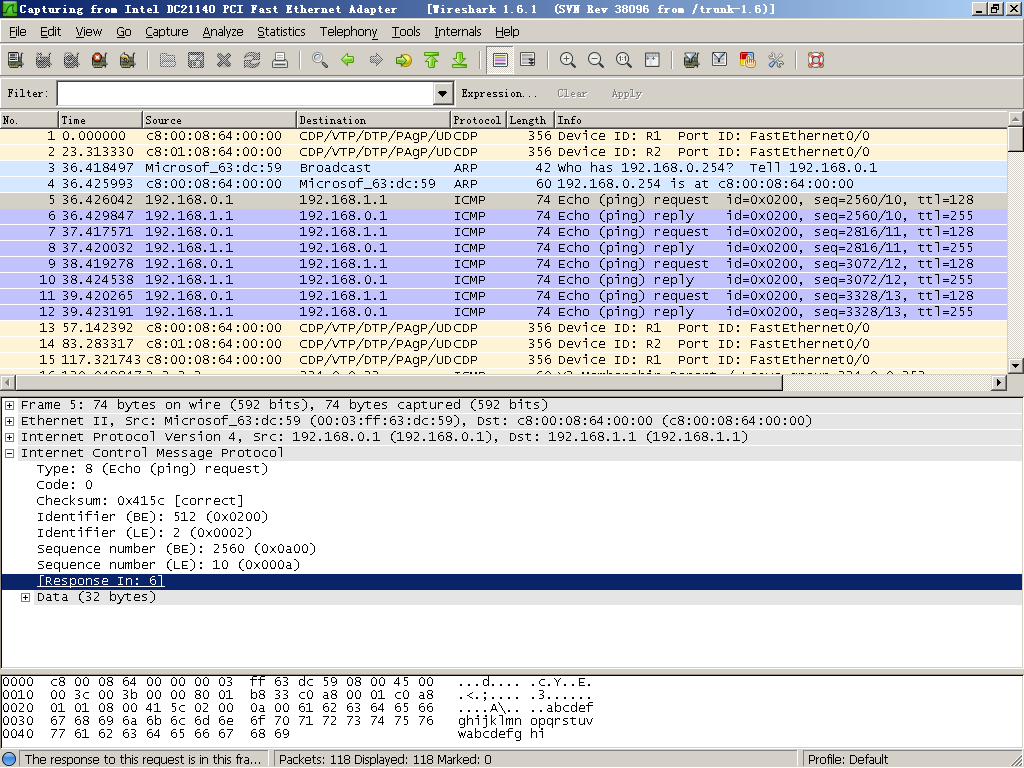1024x768 pixels.
Task: Open the recent filters dropdown arrow
Action: (443, 93)
